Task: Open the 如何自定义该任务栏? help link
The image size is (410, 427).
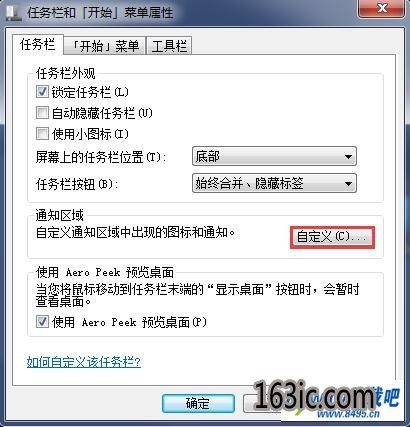Action: 84,362
